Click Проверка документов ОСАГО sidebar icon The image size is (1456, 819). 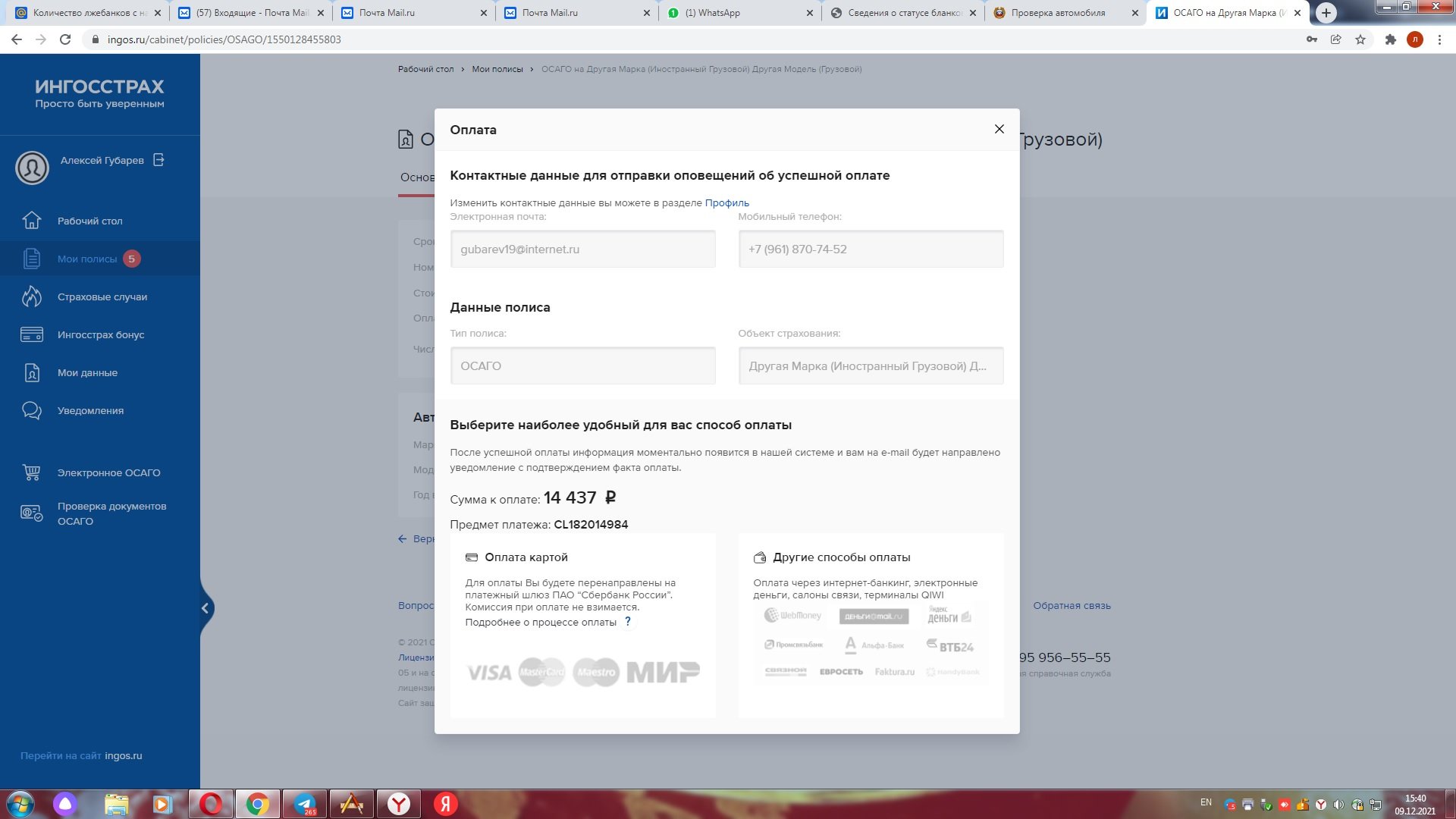(32, 513)
